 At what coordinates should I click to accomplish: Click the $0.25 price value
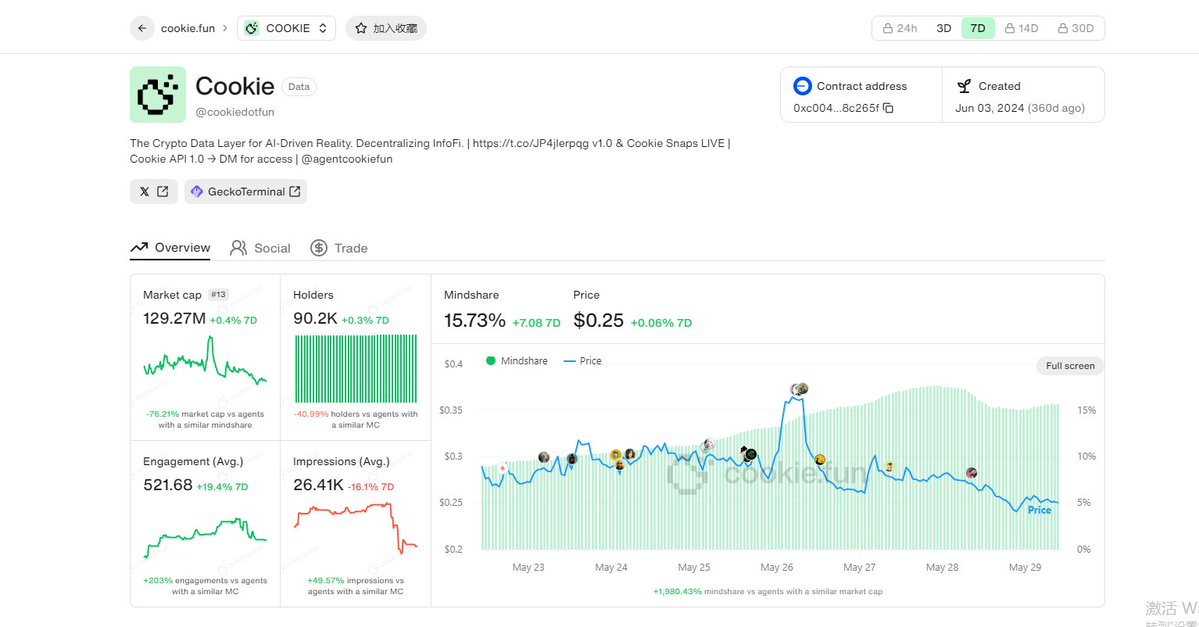(x=598, y=320)
